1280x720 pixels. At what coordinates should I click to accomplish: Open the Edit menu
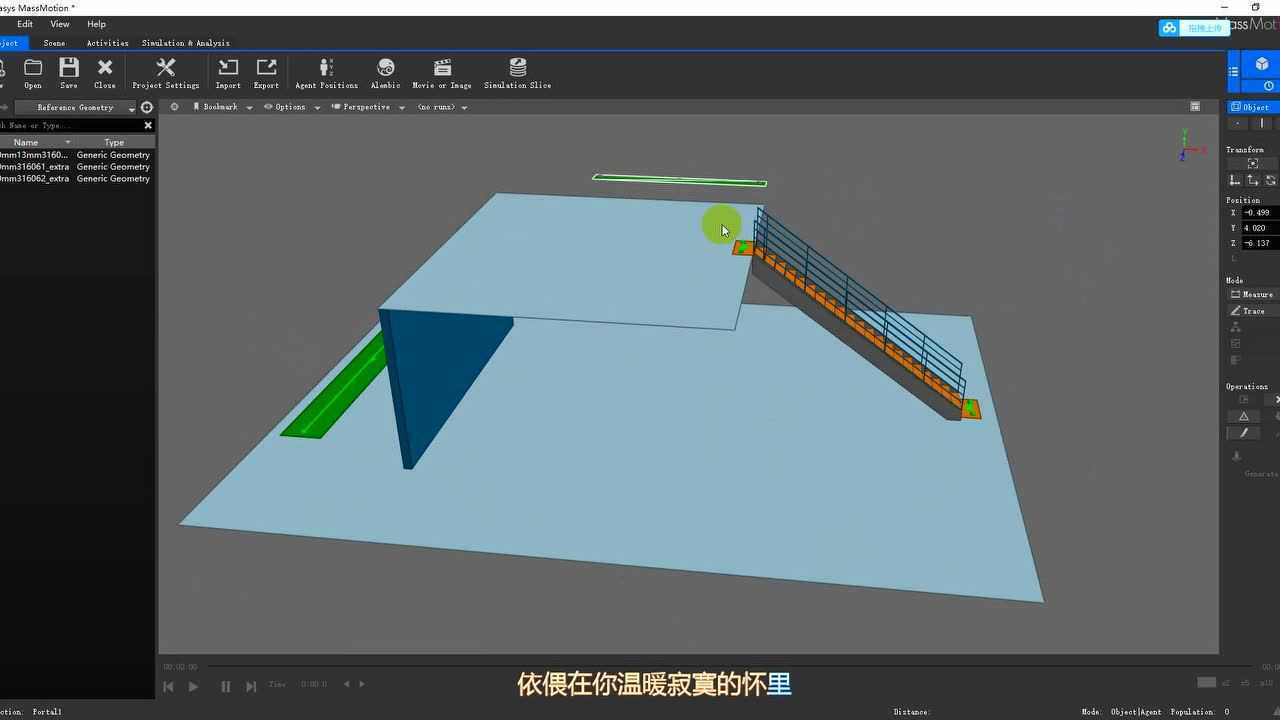(x=24, y=23)
